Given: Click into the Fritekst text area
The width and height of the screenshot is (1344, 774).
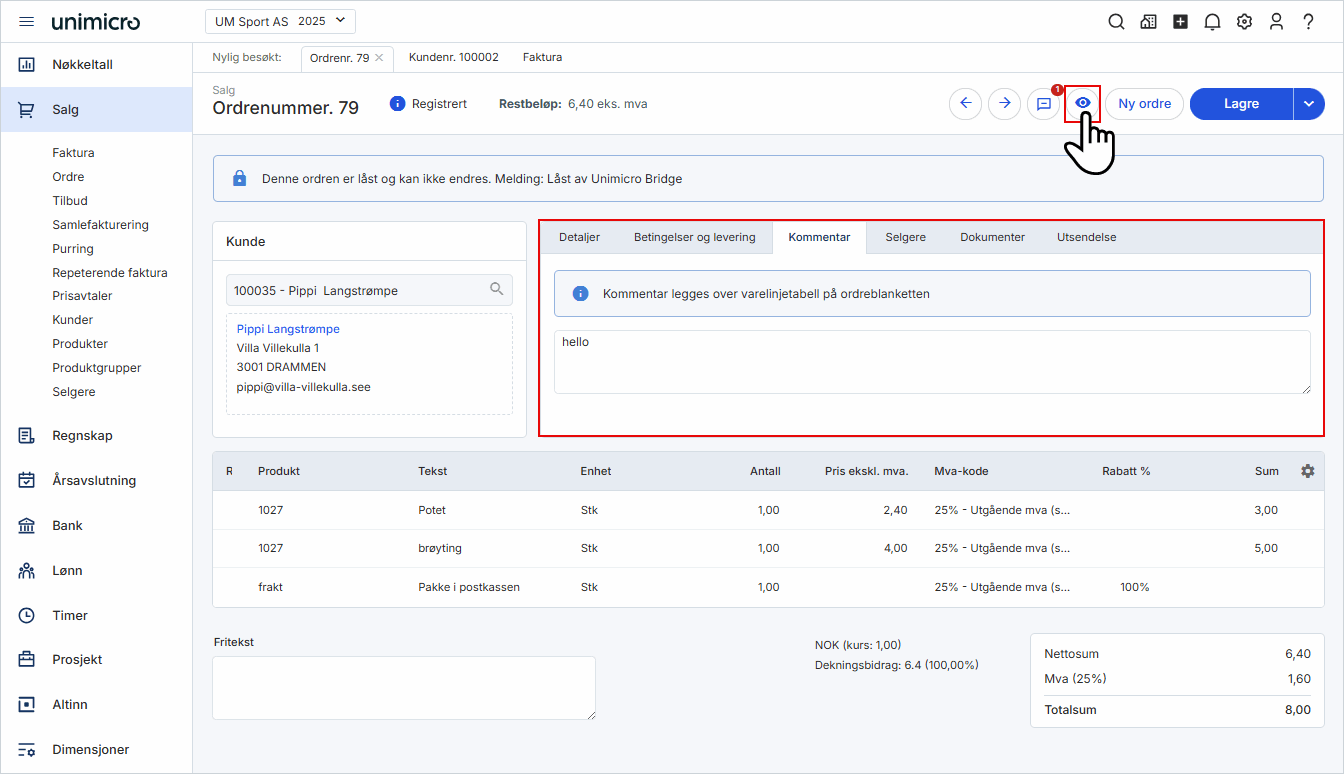Looking at the screenshot, I should click(x=403, y=687).
